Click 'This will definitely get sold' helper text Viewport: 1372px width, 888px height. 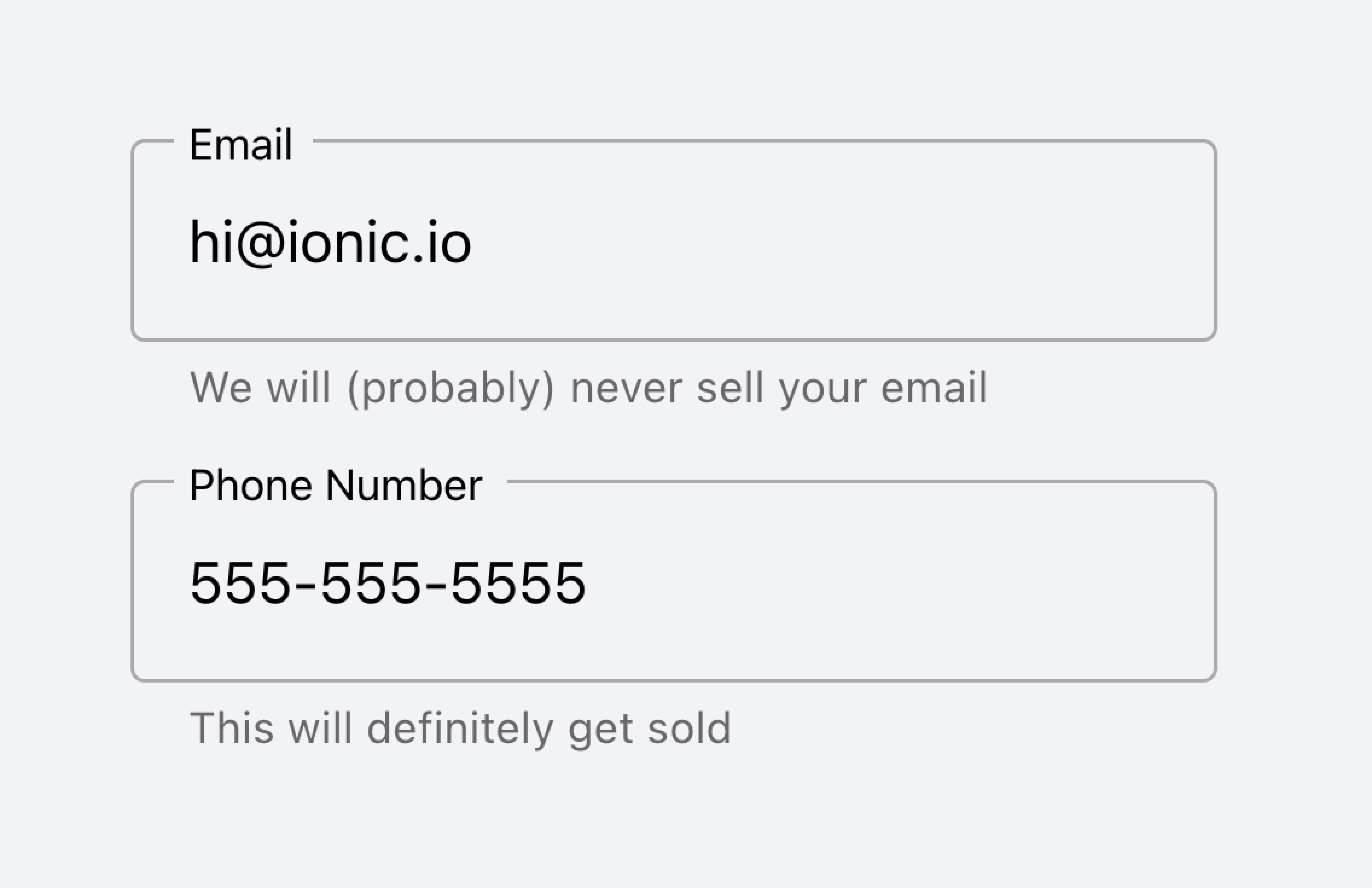tap(461, 728)
